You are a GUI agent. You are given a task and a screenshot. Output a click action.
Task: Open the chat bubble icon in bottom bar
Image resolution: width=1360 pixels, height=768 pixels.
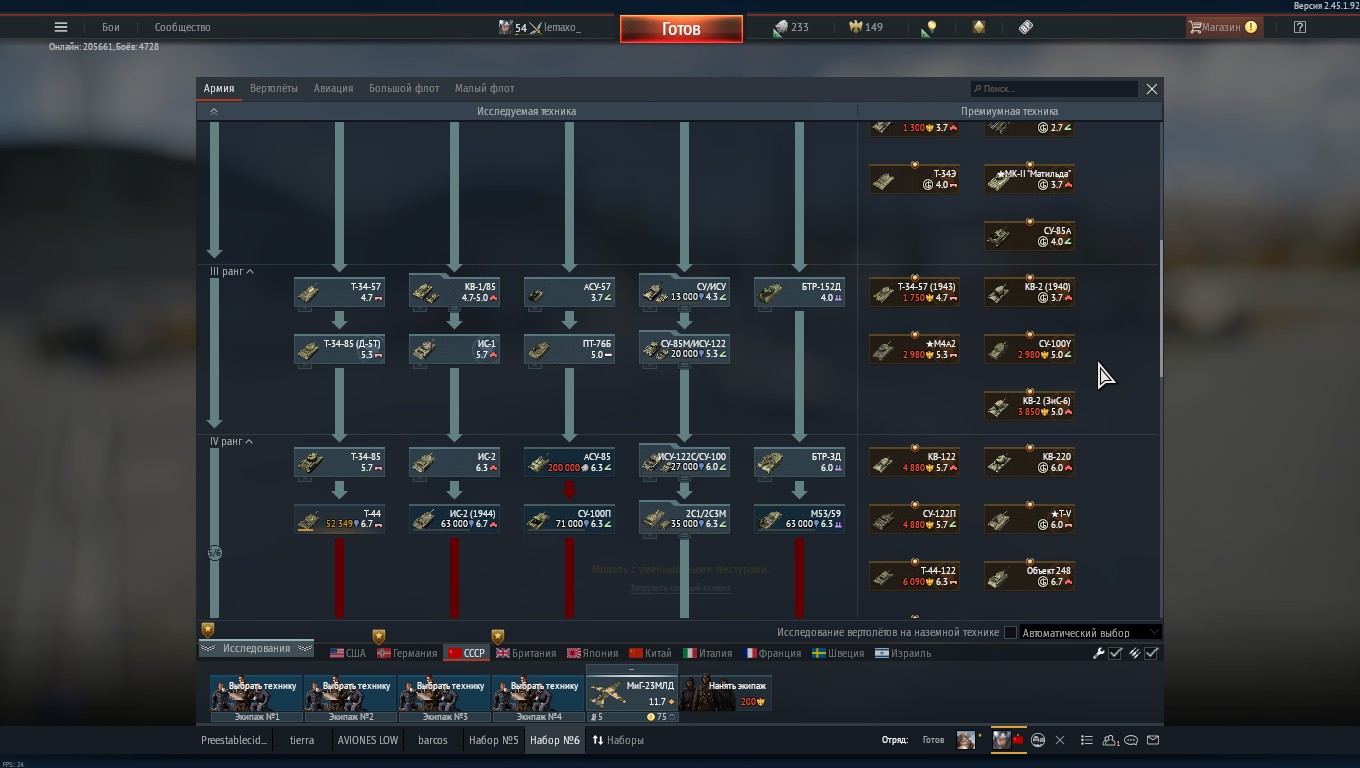point(1131,740)
